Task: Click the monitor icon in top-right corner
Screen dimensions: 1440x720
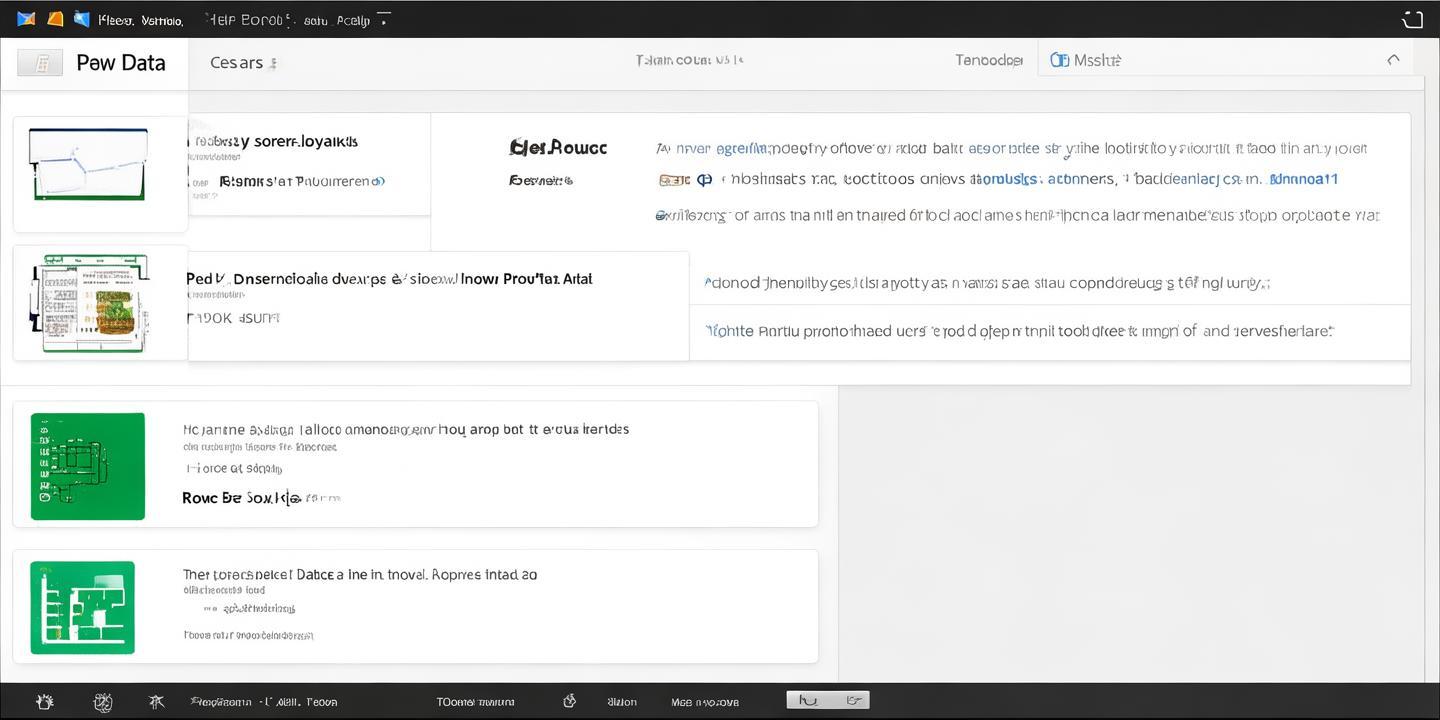Action: [x=1413, y=18]
